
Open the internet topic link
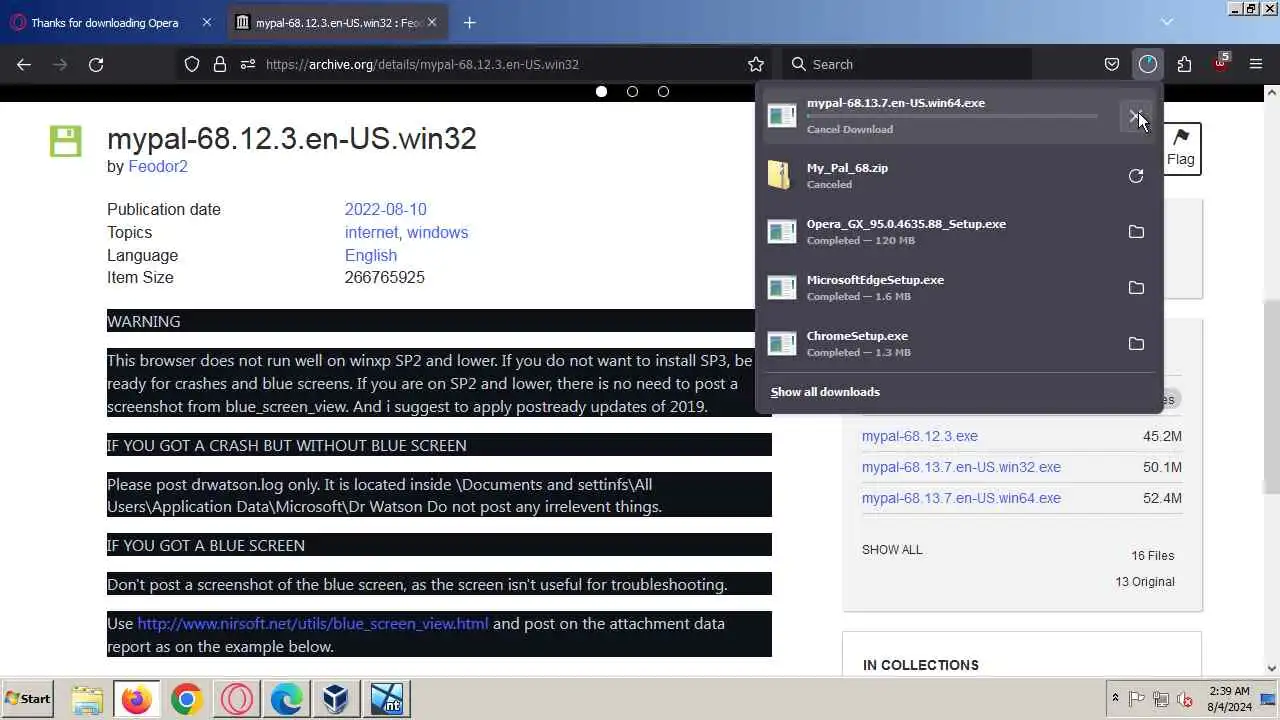pyautogui.click(x=371, y=232)
